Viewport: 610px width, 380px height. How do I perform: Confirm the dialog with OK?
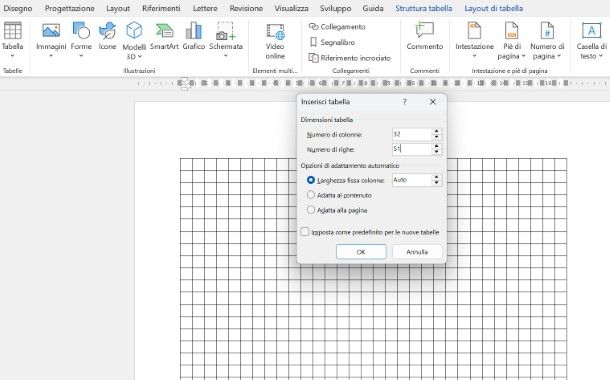point(361,252)
